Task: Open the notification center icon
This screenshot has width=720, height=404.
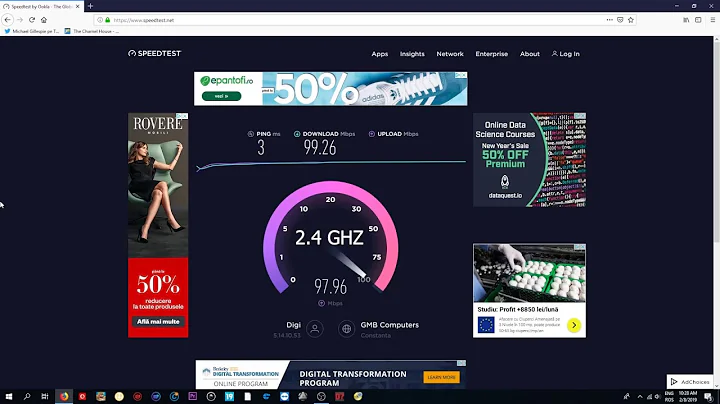Action: pyautogui.click(x=709, y=397)
